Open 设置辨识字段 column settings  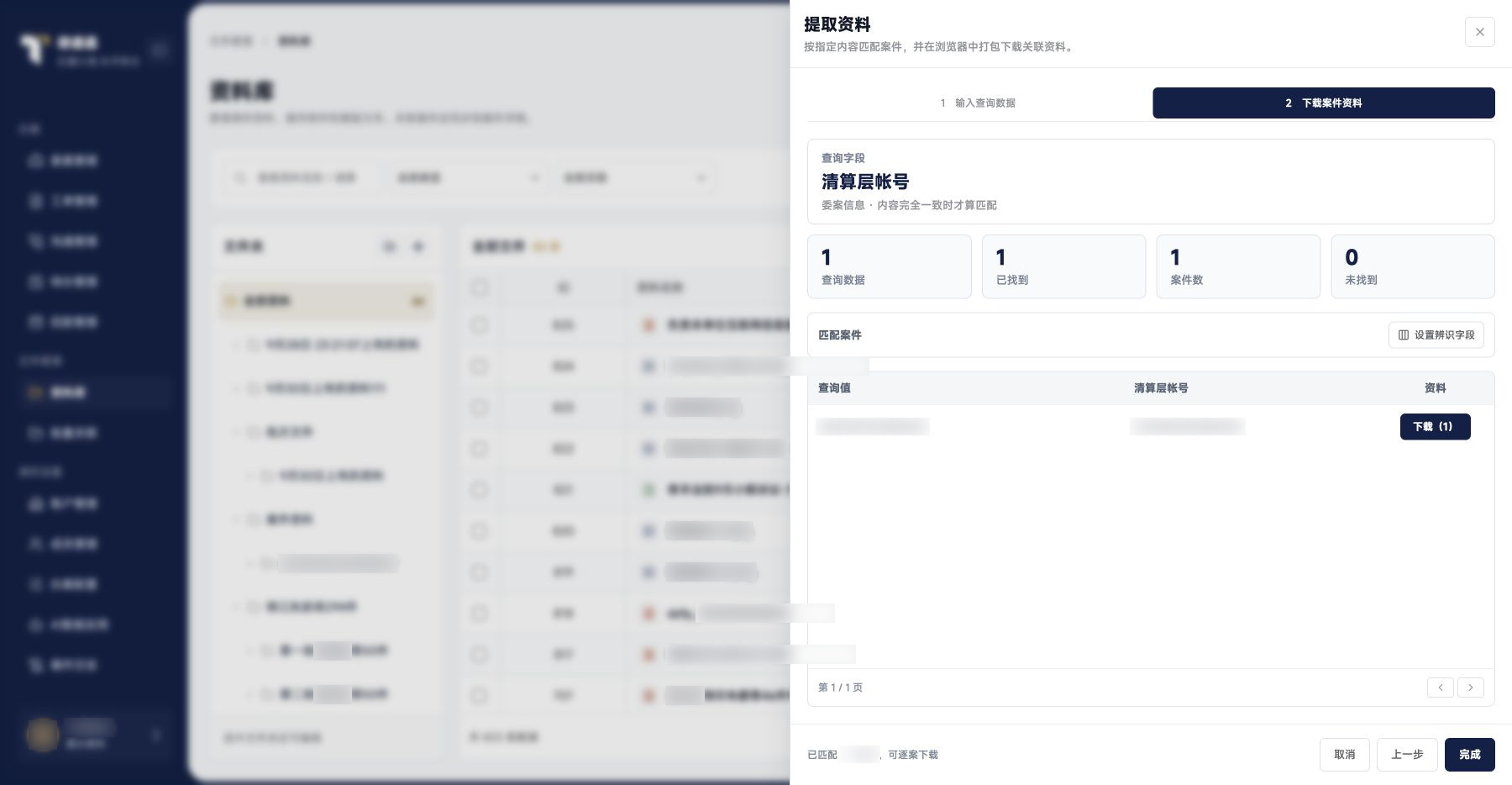pos(1436,335)
